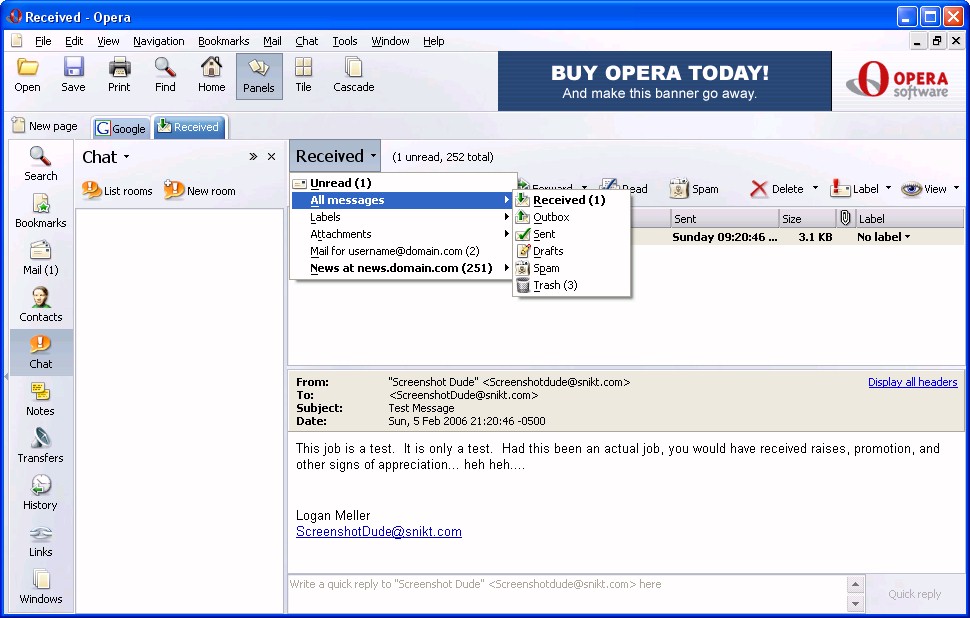Close the Chat panel with the X
This screenshot has height=618, width=970.
click(271, 157)
